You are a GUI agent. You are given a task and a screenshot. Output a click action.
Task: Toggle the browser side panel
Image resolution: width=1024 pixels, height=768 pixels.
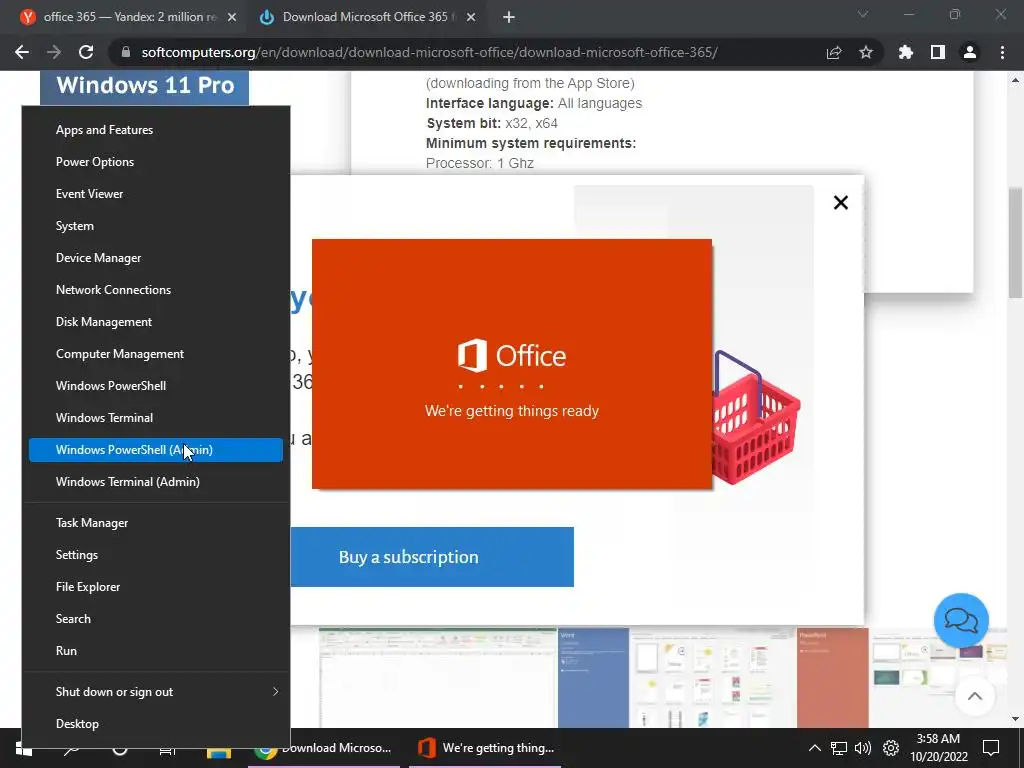point(938,52)
